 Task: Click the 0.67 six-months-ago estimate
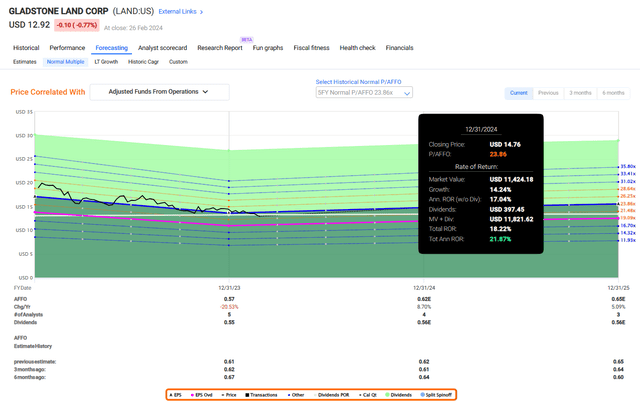[229, 377]
